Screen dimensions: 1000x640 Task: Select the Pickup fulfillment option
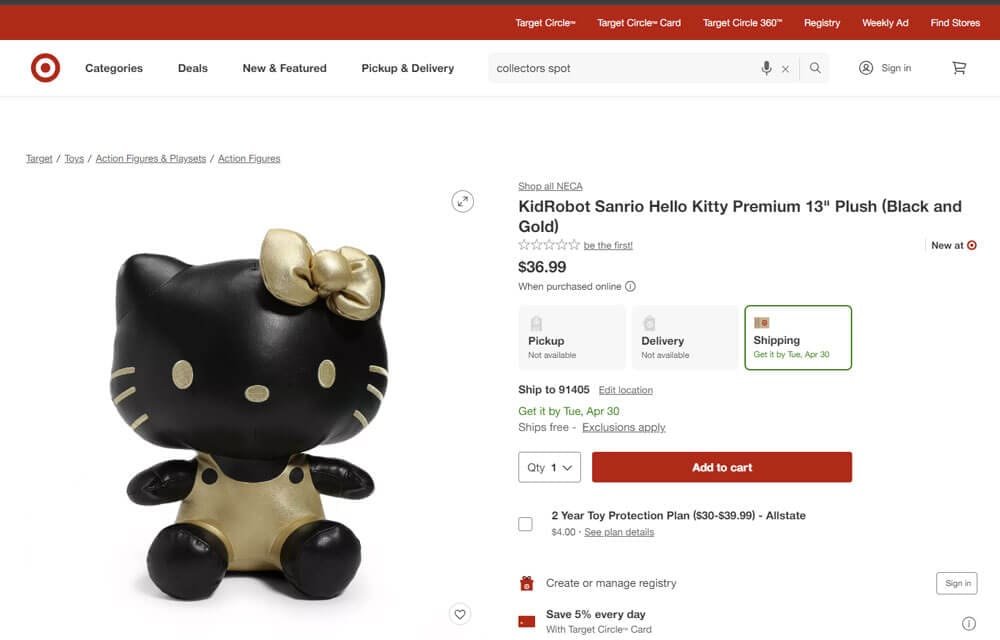tap(571, 337)
